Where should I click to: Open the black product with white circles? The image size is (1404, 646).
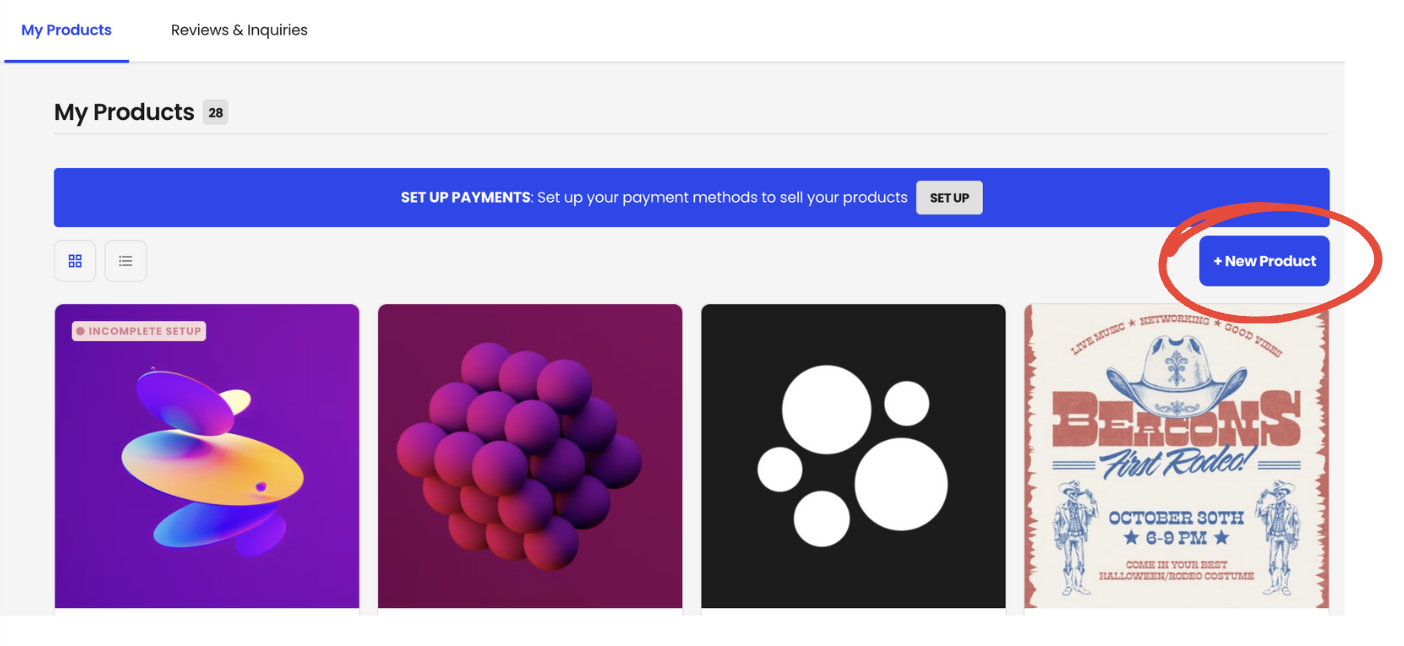point(853,456)
